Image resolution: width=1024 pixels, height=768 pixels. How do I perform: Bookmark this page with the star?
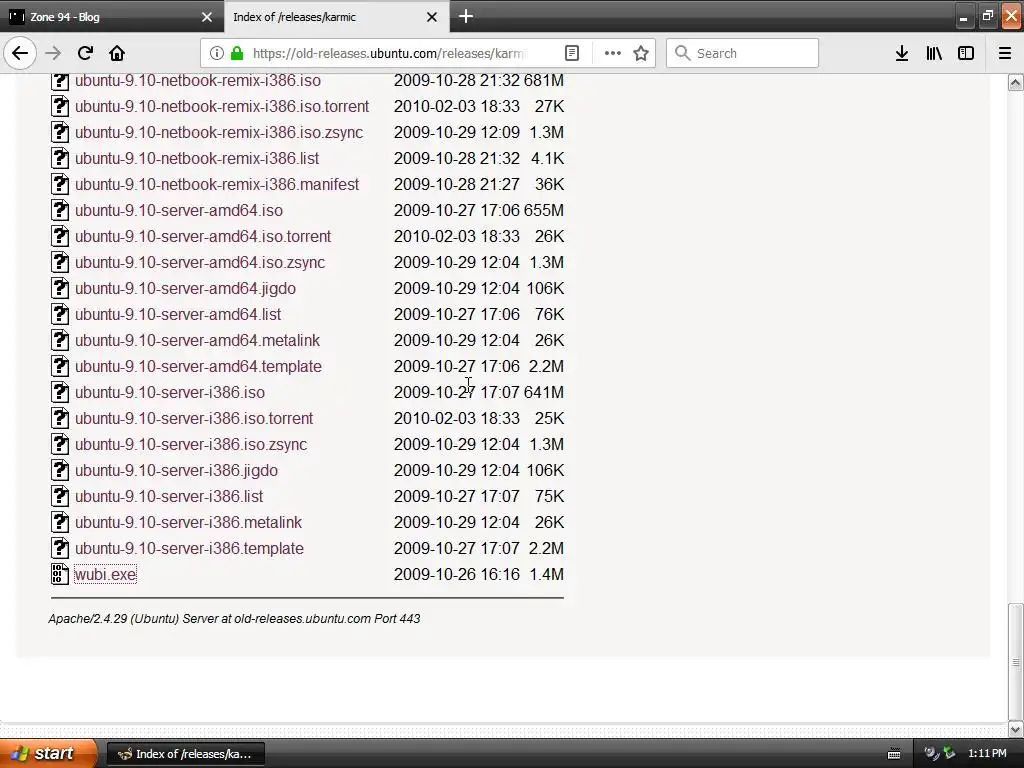point(641,53)
